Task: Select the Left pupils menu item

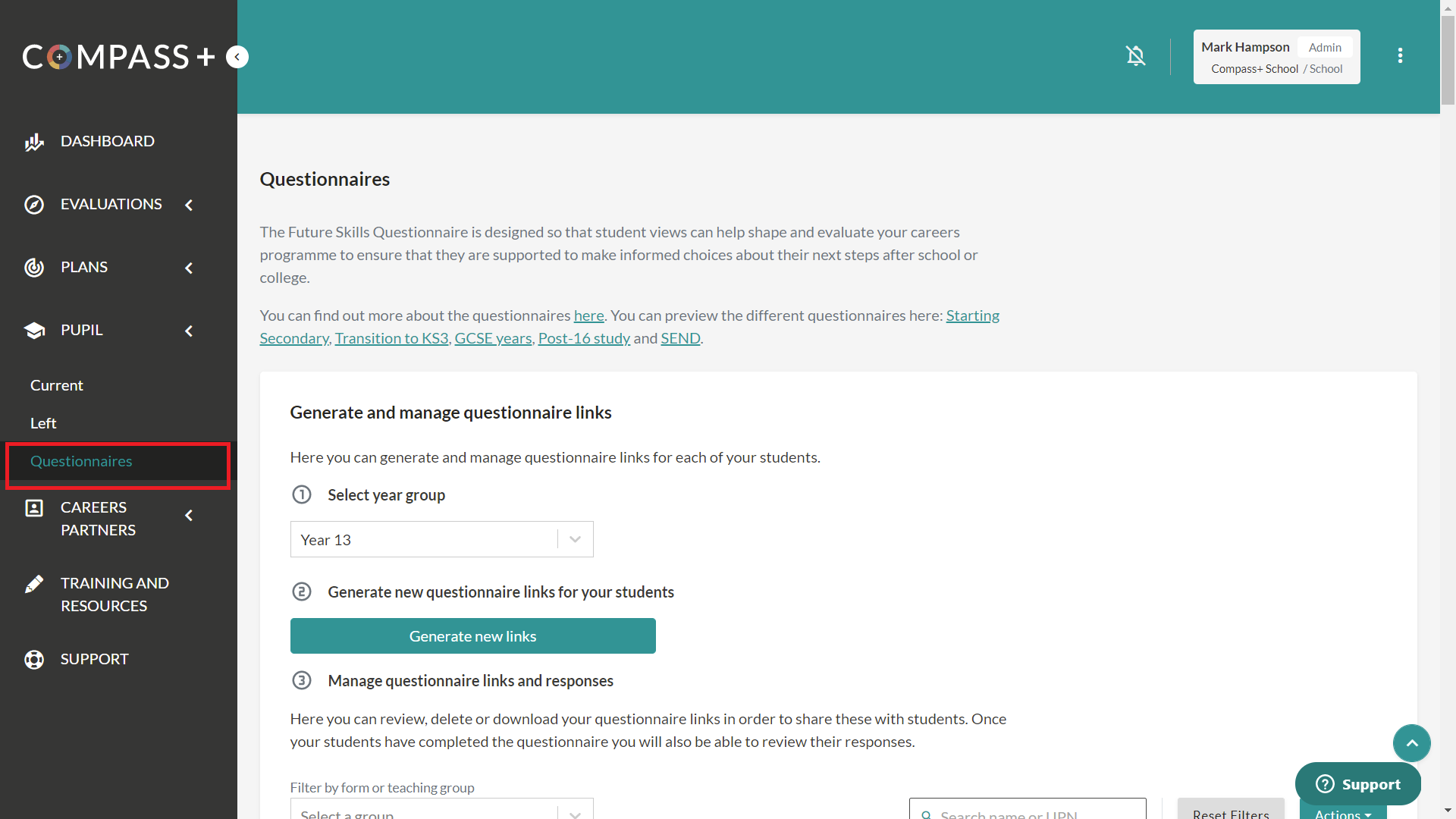Action: 43,423
